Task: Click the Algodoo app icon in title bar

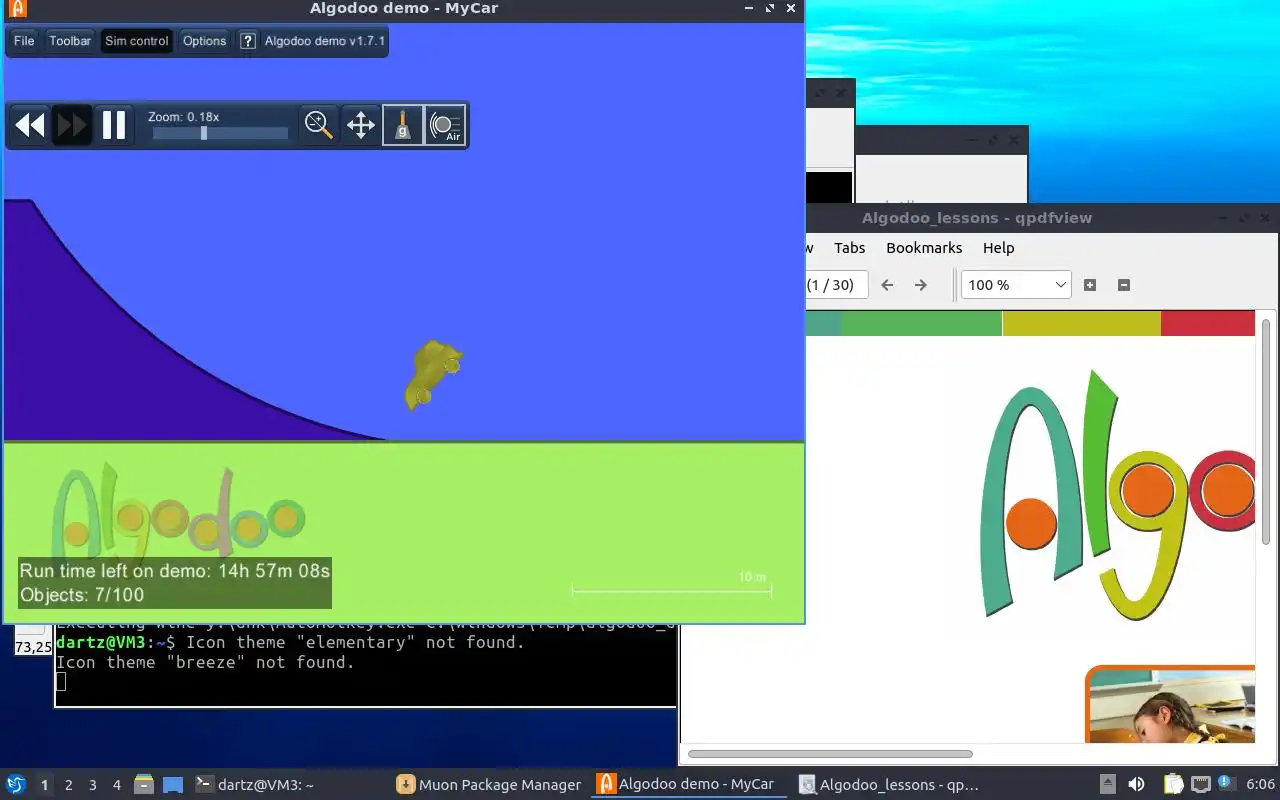Action: click(x=17, y=8)
